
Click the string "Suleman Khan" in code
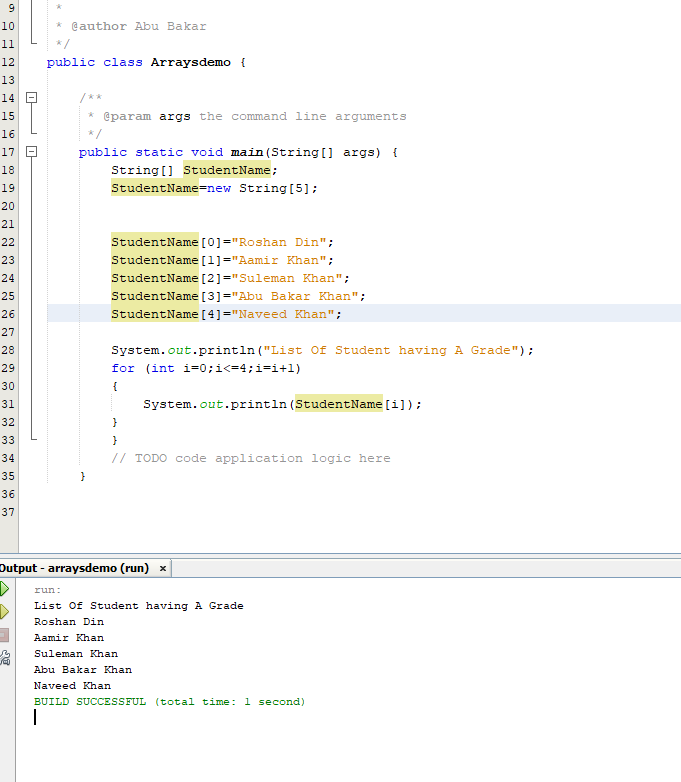[x=287, y=278]
